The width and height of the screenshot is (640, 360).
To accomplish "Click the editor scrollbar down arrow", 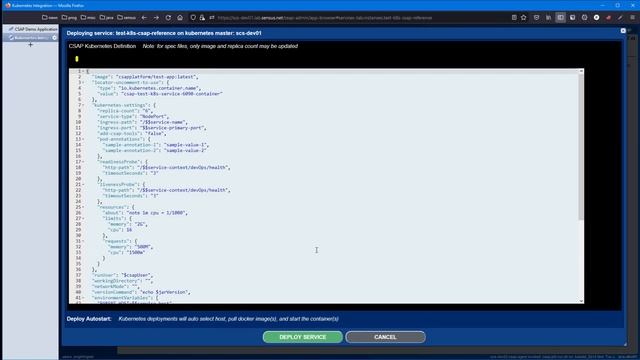I will 581,301.
